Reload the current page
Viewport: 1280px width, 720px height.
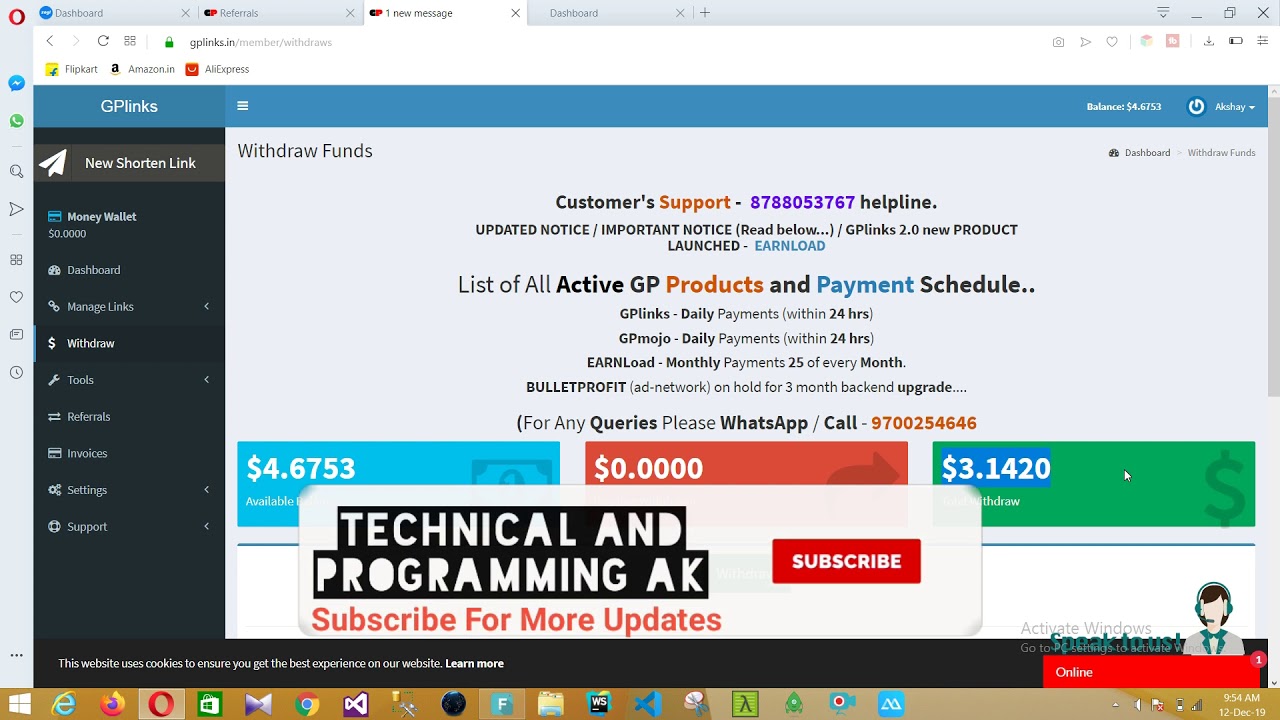coord(103,41)
